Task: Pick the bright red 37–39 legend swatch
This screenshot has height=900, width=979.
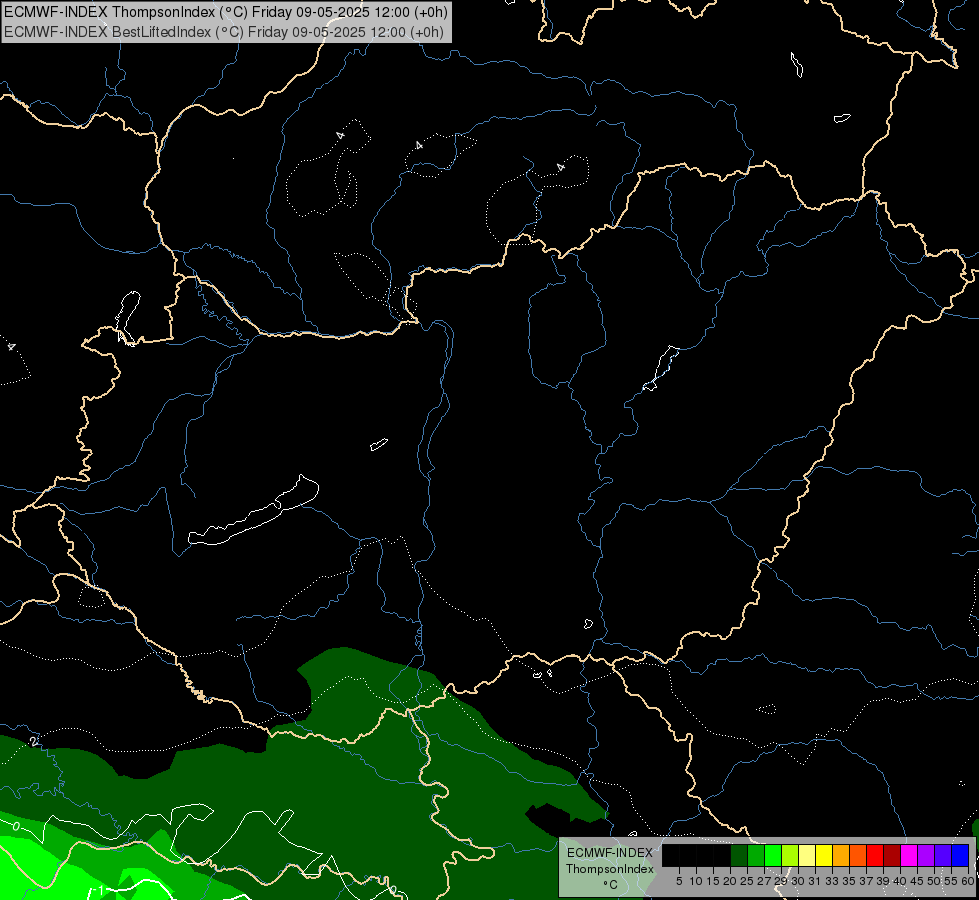Action: [875, 855]
